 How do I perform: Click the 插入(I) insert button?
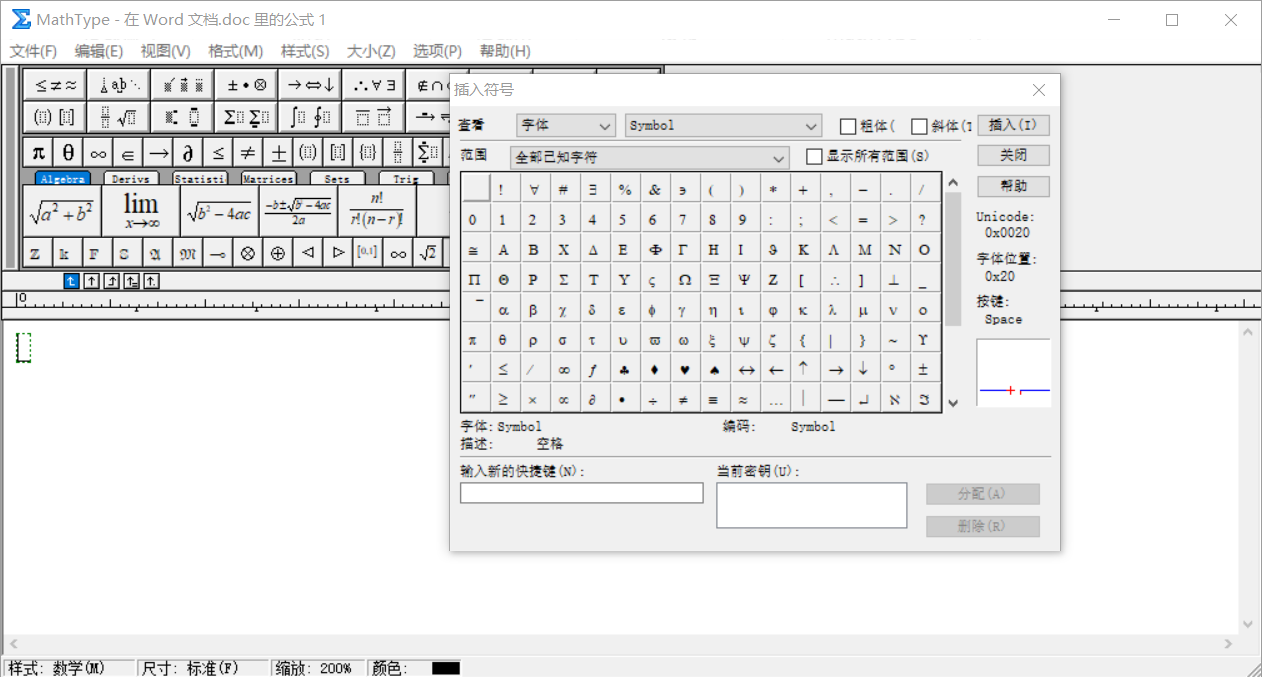(x=1013, y=125)
